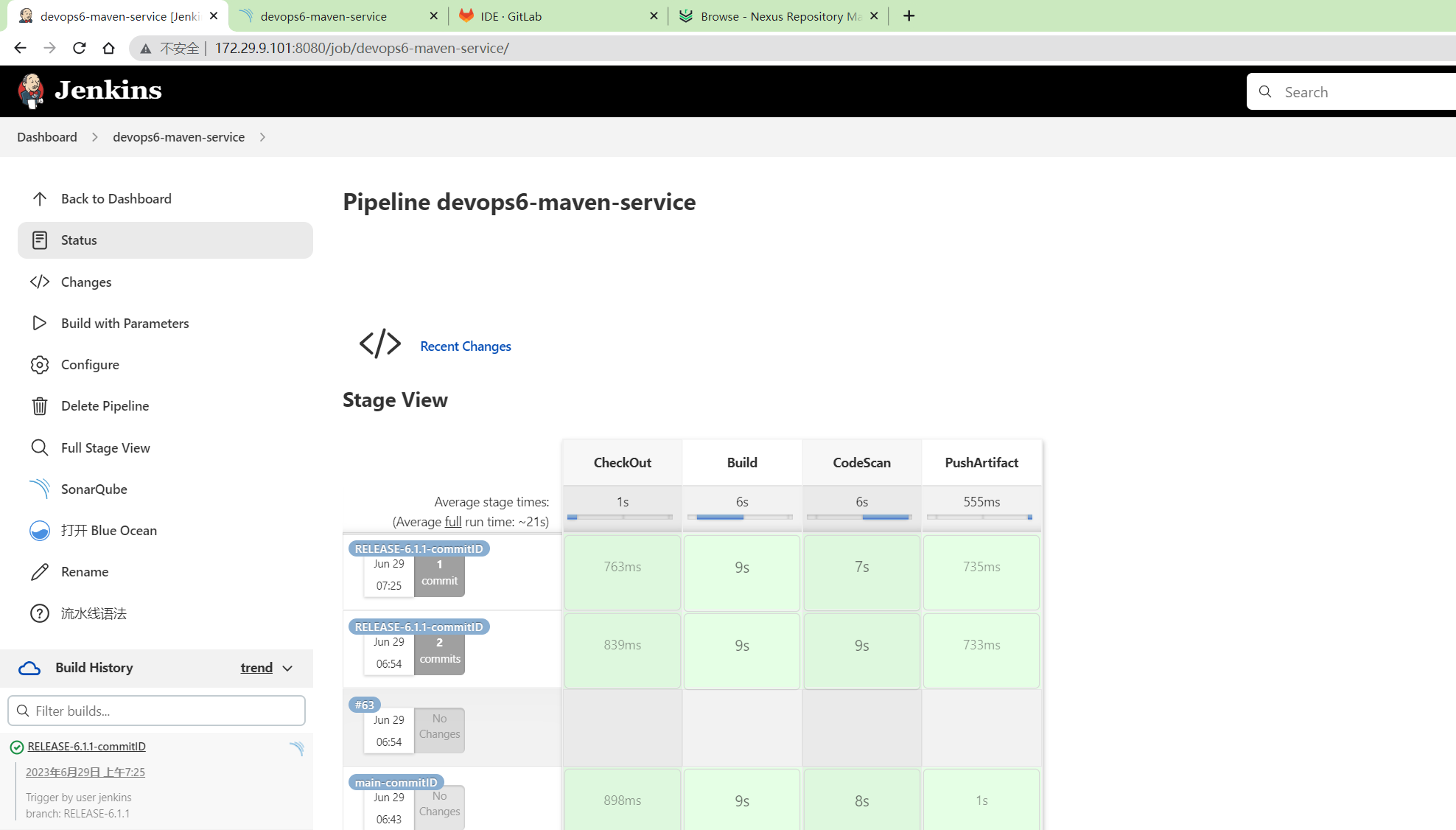Click the pipeline syntax question mark icon
Viewport: 1456px width, 830px height.
tap(40, 613)
